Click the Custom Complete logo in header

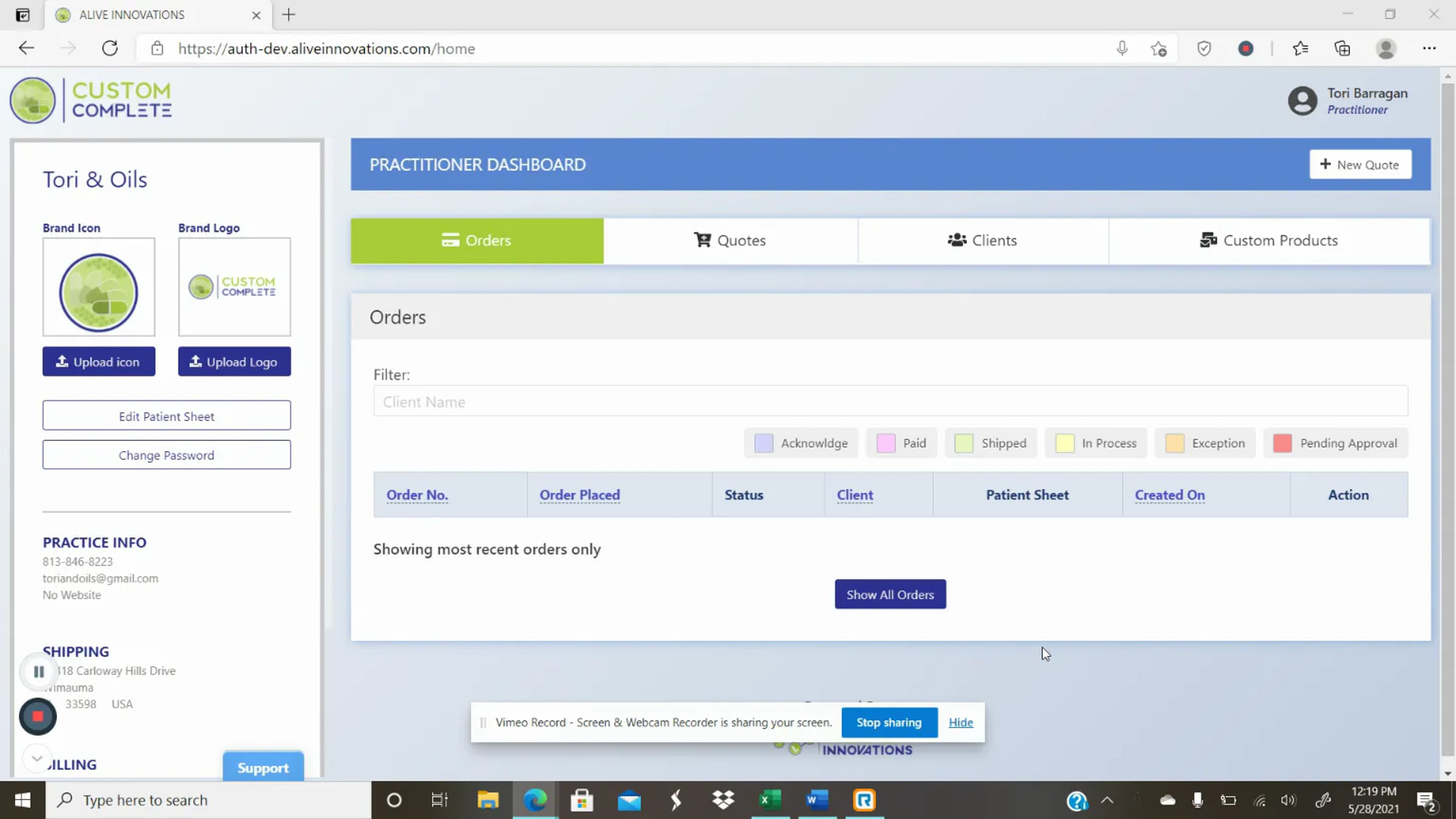pyautogui.click(x=91, y=100)
